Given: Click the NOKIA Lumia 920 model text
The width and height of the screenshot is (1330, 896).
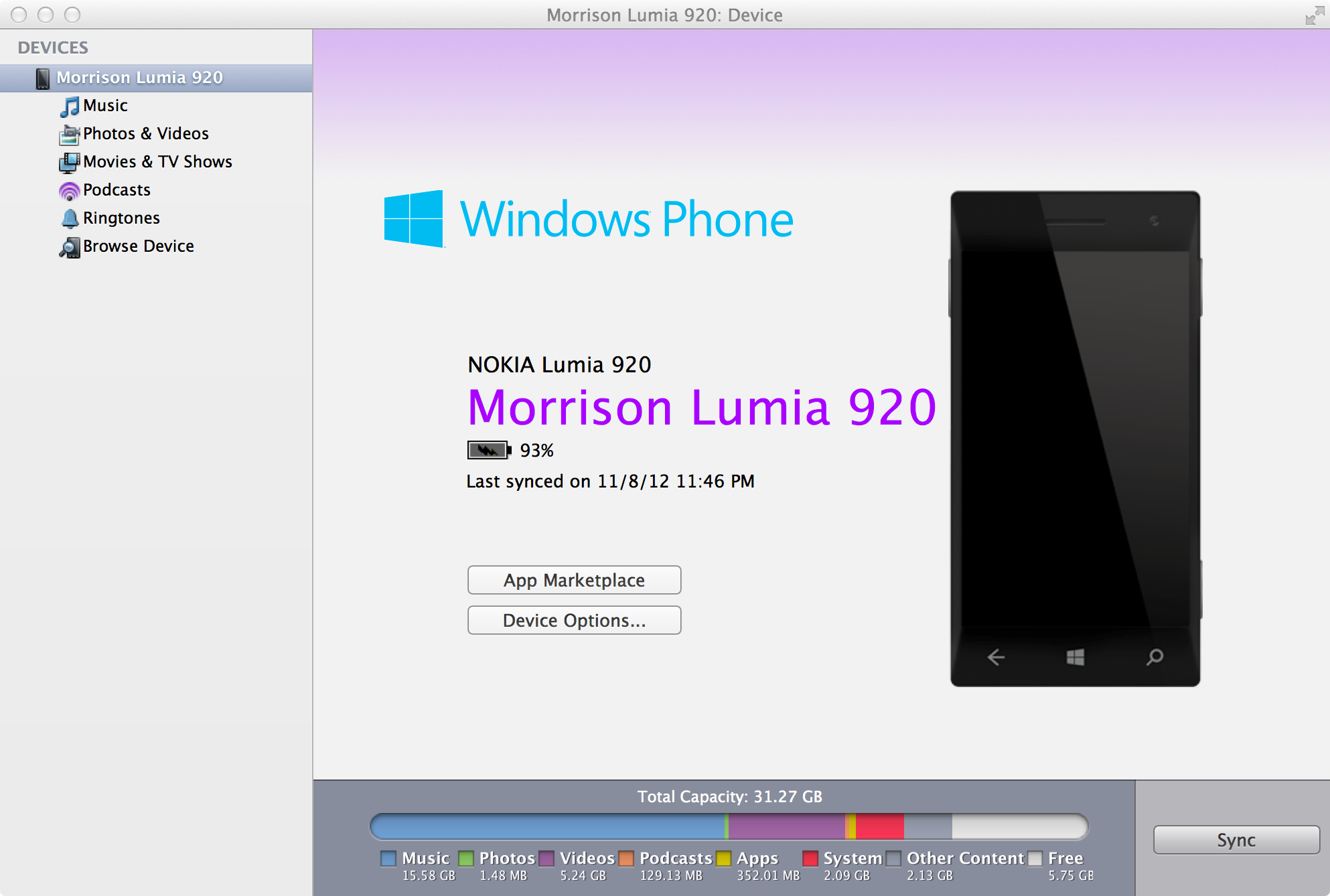Looking at the screenshot, I should pos(559,365).
